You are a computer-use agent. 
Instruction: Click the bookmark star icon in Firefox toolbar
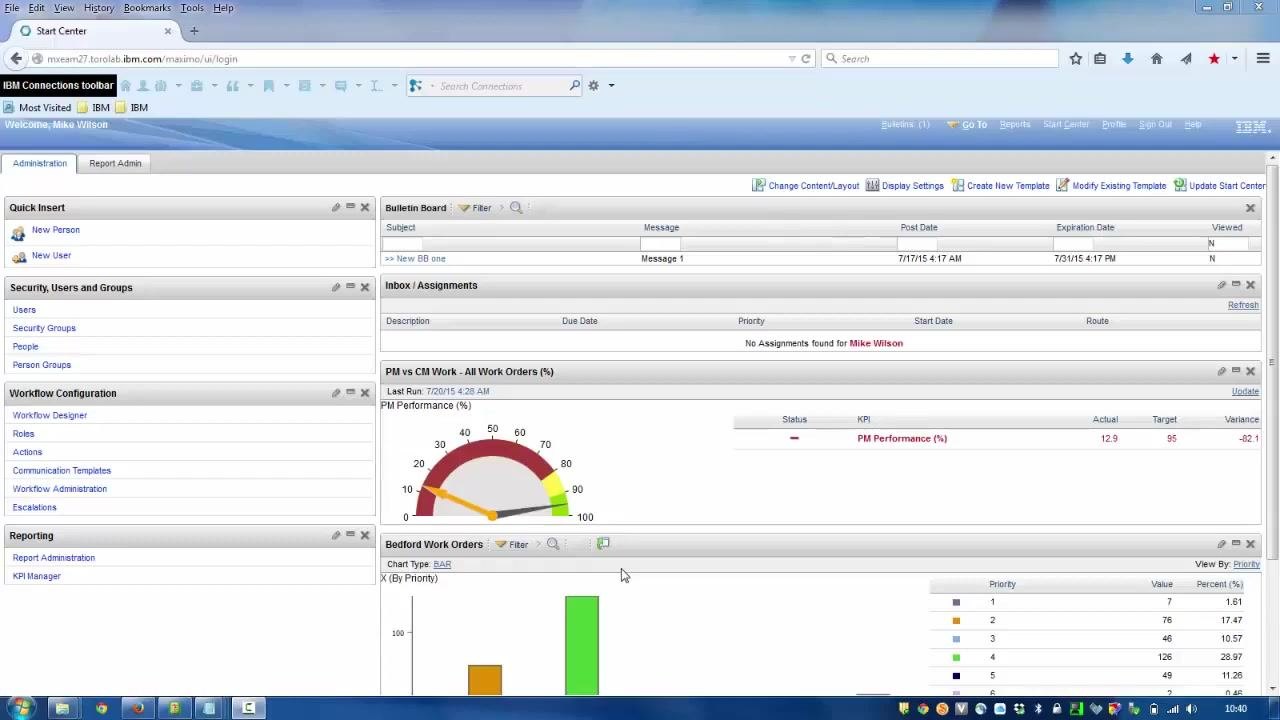[1076, 59]
